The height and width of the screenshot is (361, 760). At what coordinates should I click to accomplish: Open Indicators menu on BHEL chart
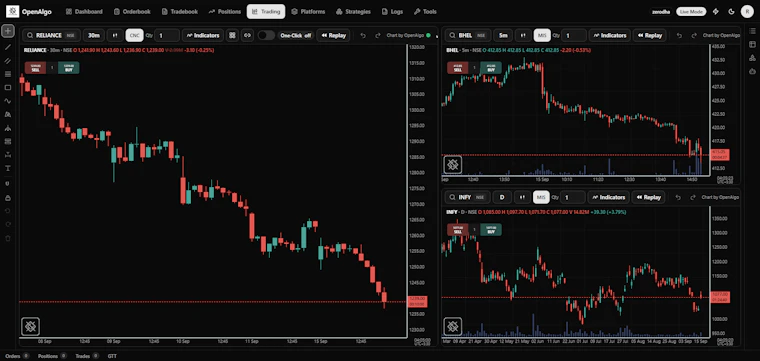point(609,35)
